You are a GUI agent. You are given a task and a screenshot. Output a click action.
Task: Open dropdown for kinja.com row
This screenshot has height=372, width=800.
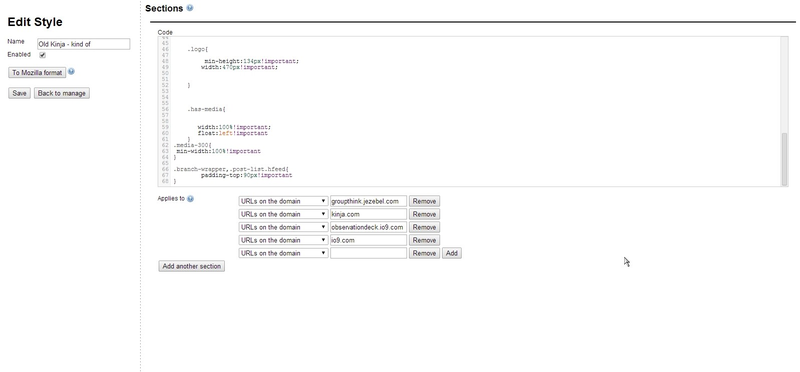283,214
